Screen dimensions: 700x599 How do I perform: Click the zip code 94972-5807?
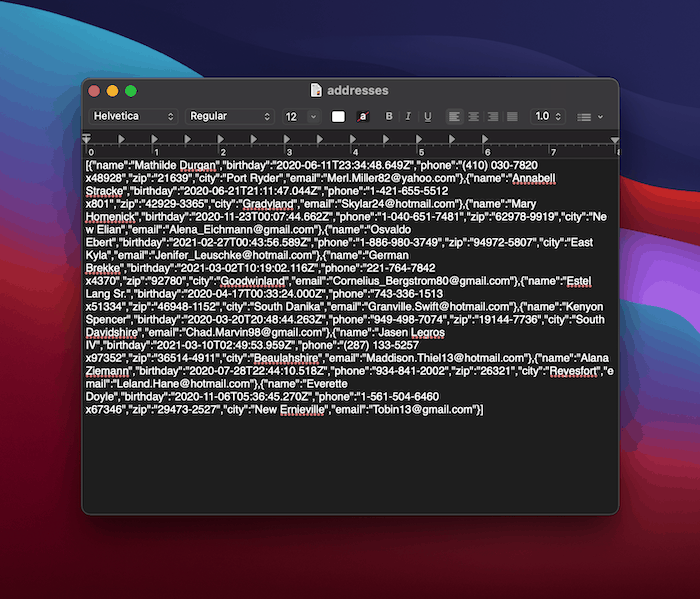(x=502, y=243)
